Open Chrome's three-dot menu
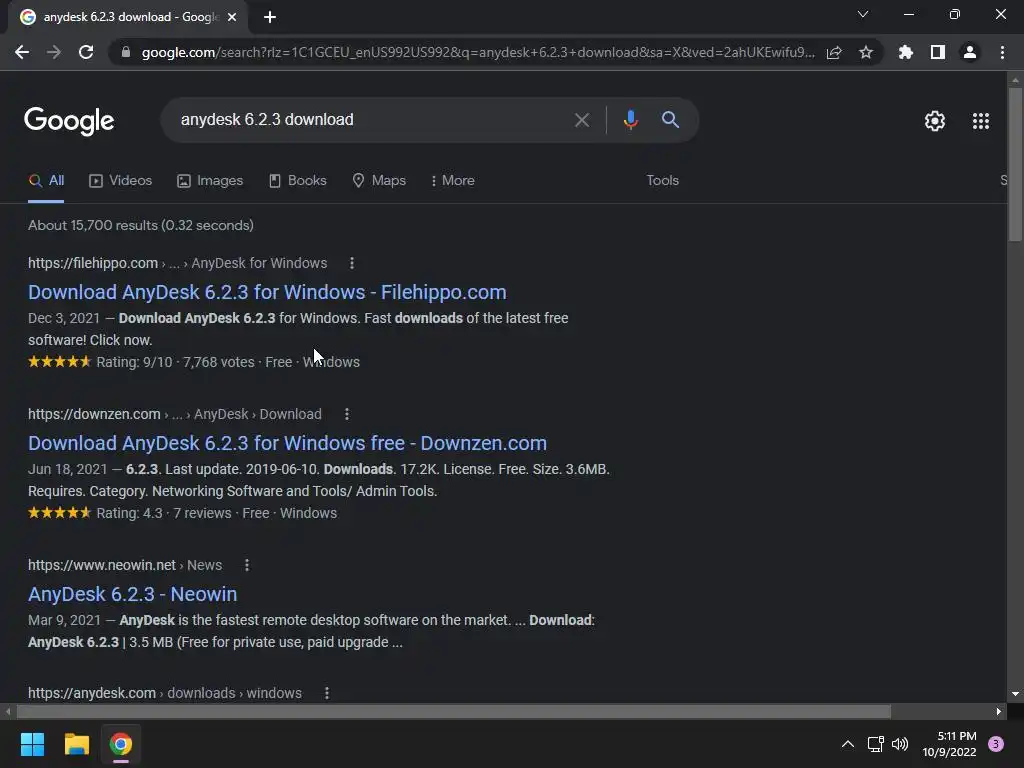Screen dimensions: 1024x768 [1002, 52]
